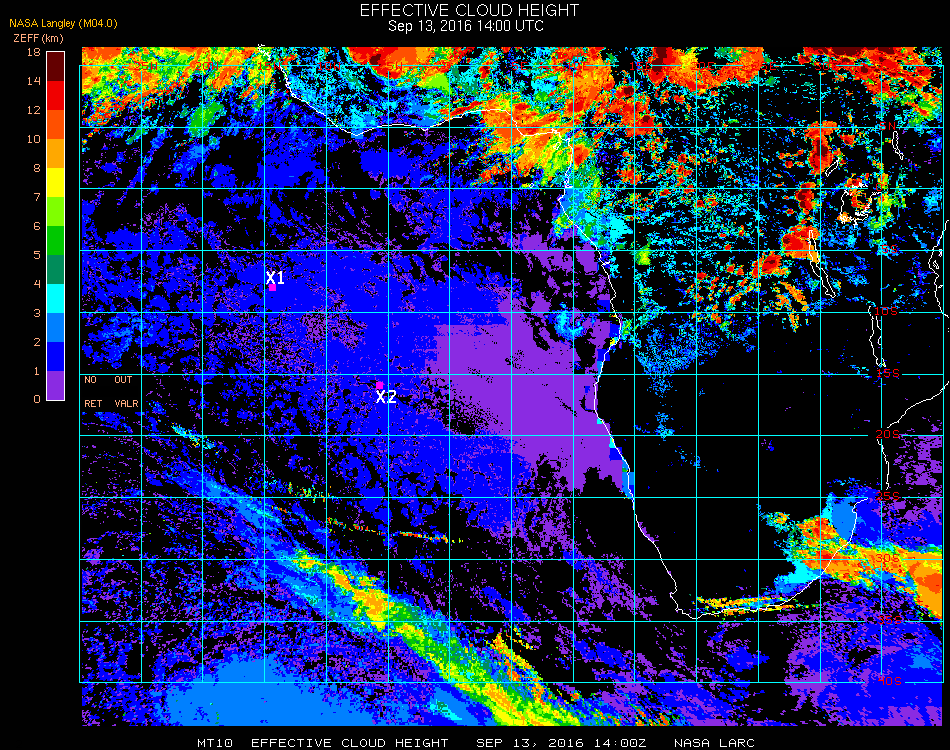Image resolution: width=950 pixels, height=750 pixels.
Task: Click the 30S latitude label
Action: (x=888, y=558)
